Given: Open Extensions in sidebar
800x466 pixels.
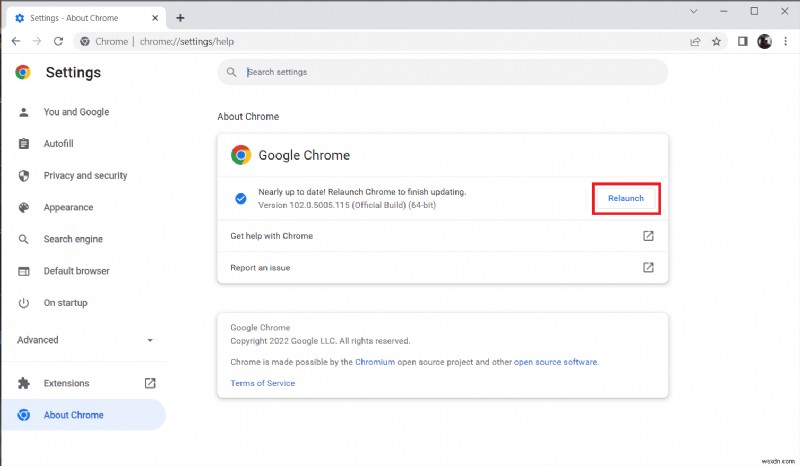Looking at the screenshot, I should [x=66, y=383].
